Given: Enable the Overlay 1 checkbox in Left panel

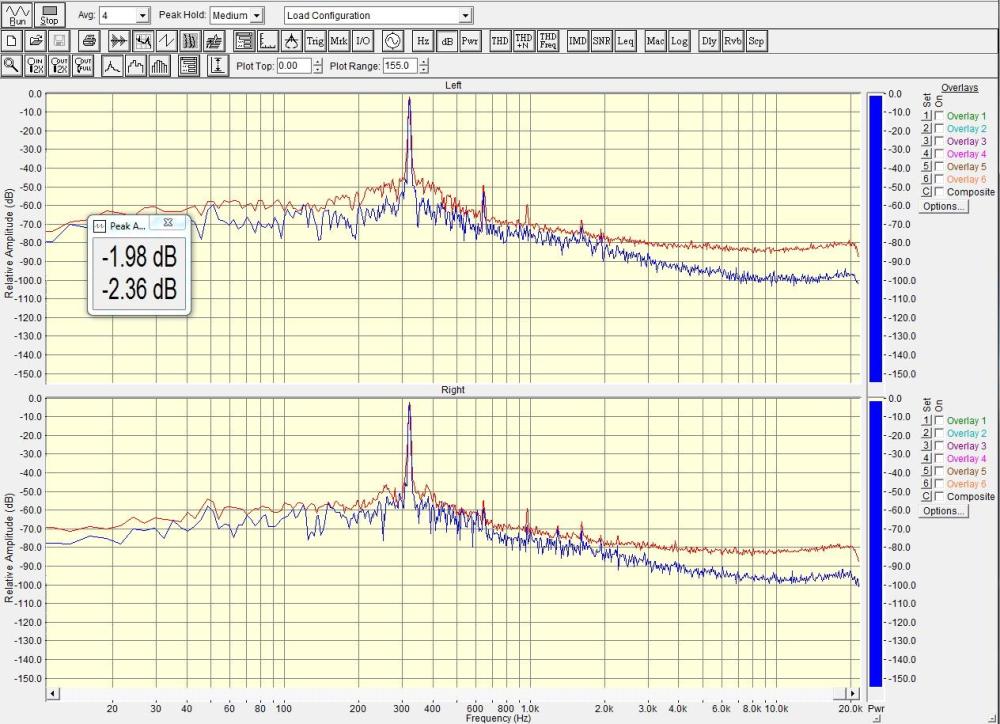Looking at the screenshot, I should tap(939, 116).
